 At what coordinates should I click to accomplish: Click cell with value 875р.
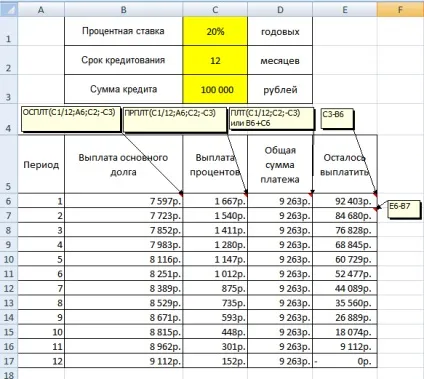[215, 288]
